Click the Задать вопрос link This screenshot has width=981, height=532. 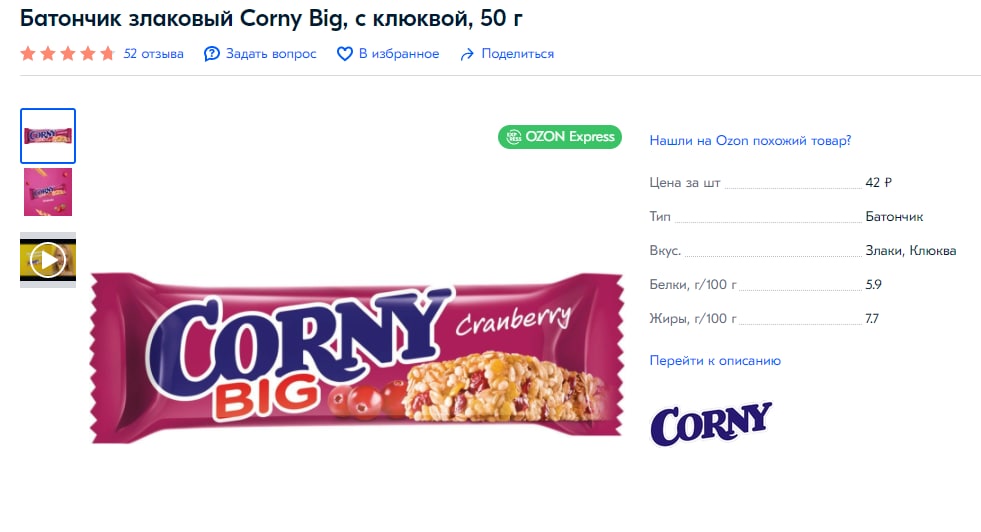click(271, 54)
